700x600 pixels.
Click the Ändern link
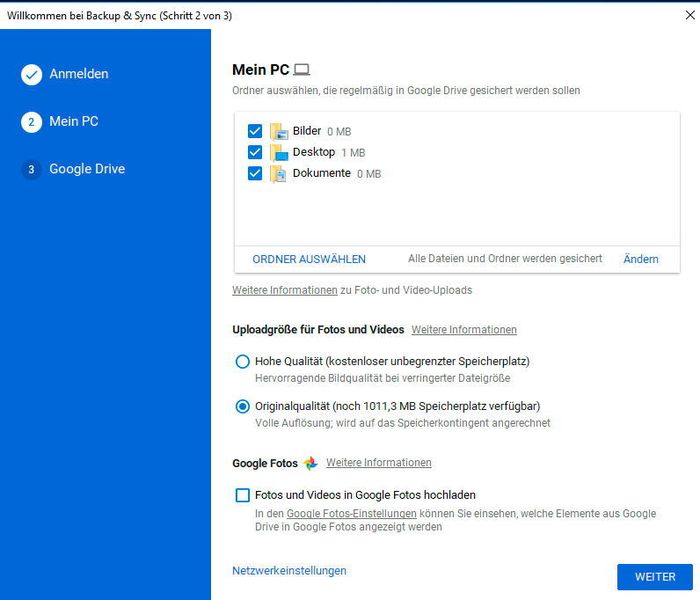point(641,259)
